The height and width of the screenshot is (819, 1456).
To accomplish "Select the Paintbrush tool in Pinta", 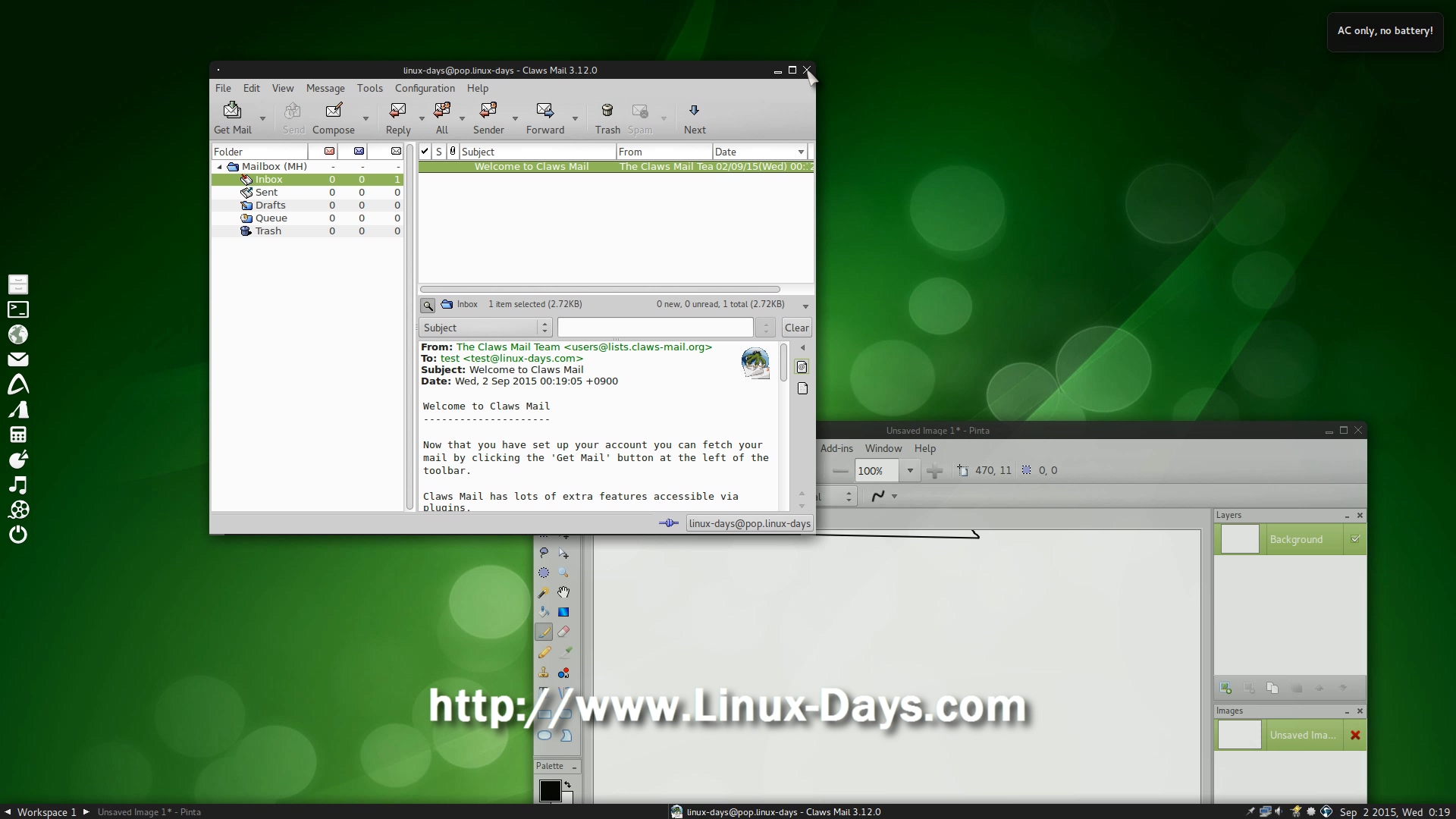I will pyautogui.click(x=544, y=632).
